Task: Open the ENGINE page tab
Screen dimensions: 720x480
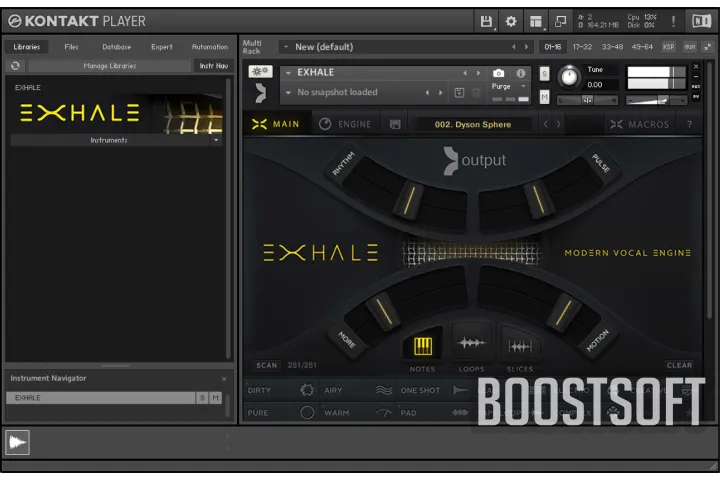Action: pyautogui.click(x=345, y=124)
